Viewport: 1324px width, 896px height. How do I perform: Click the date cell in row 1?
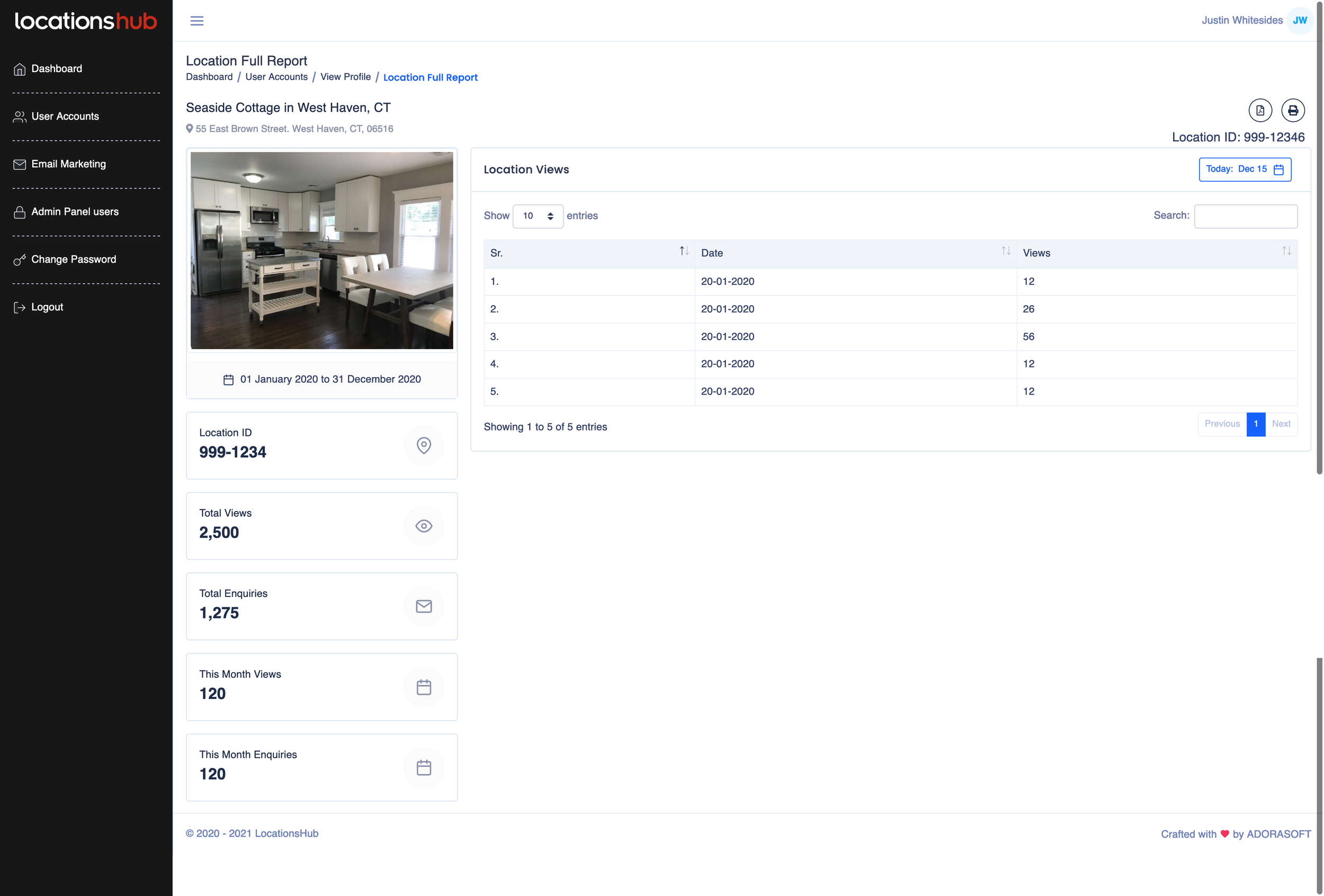click(855, 281)
